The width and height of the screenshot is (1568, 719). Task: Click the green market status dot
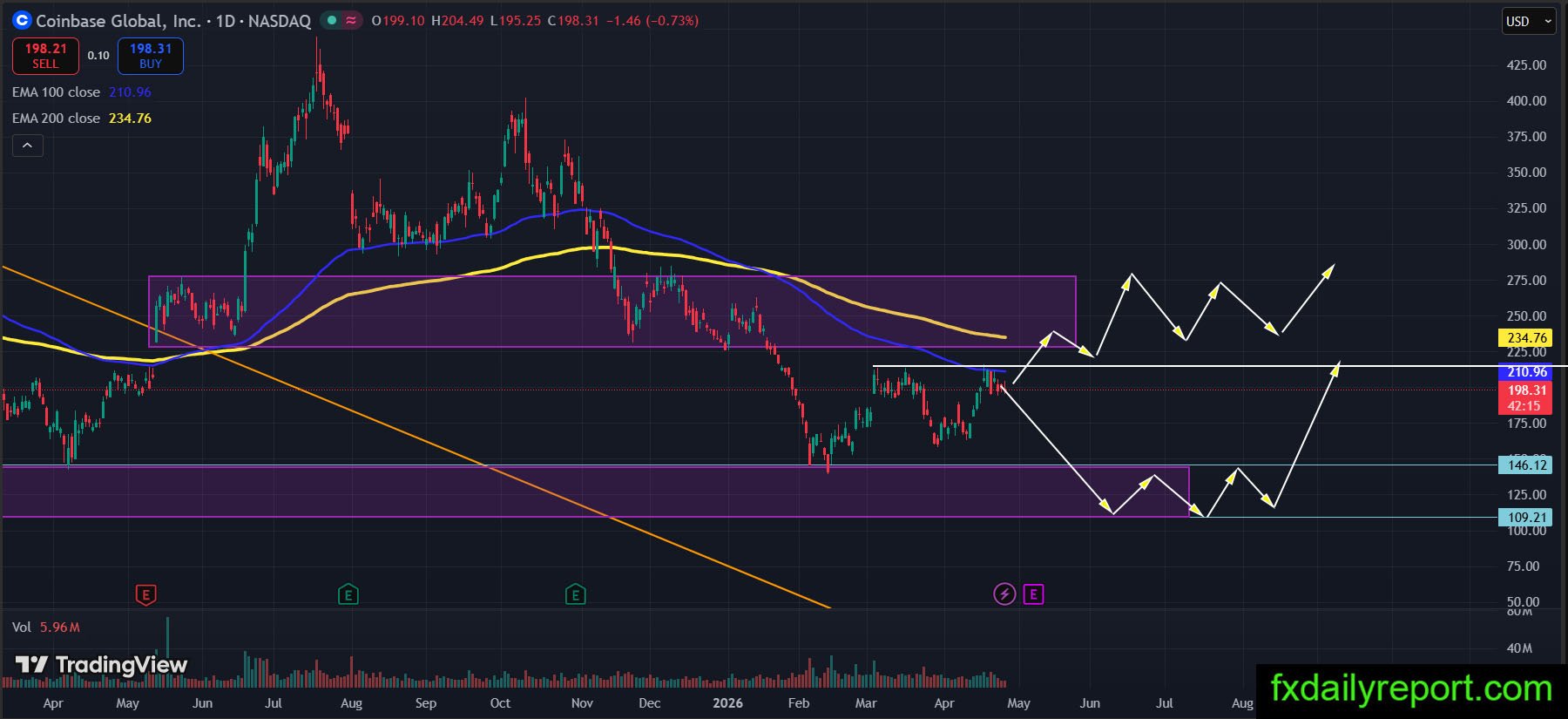[x=332, y=20]
